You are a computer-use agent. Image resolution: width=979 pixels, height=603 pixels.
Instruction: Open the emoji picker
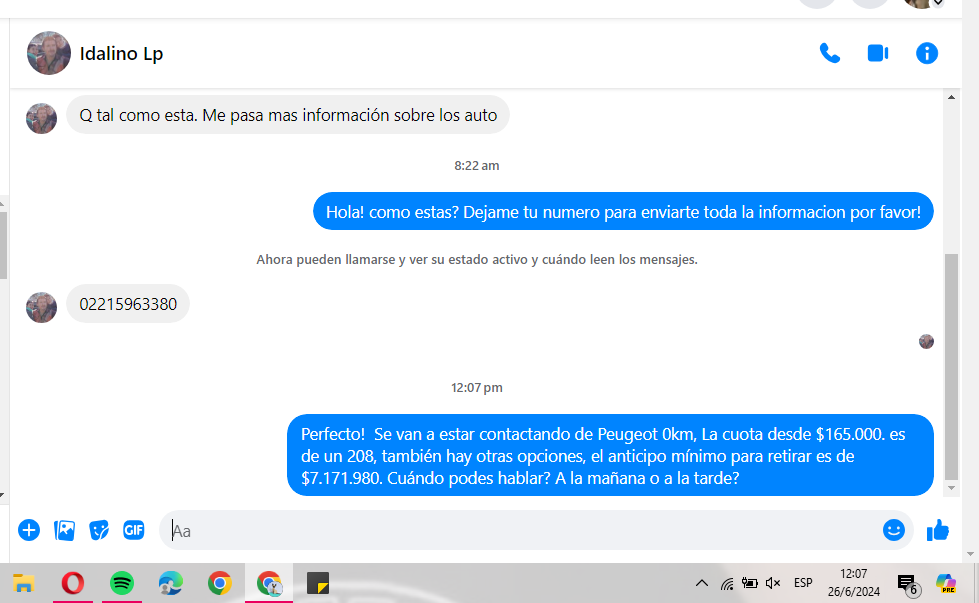893,530
